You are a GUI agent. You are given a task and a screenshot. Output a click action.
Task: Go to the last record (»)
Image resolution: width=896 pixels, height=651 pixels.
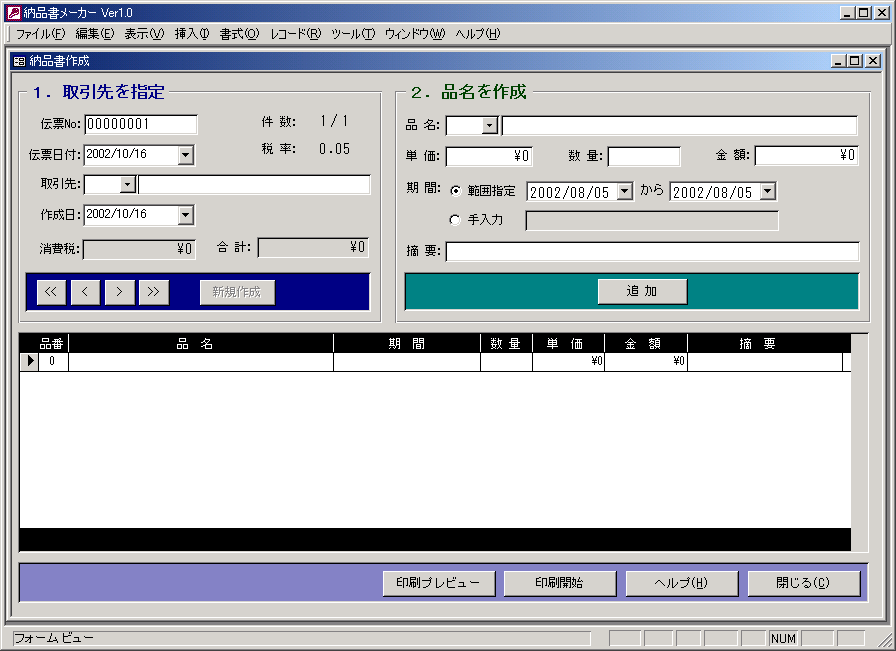pos(154,292)
